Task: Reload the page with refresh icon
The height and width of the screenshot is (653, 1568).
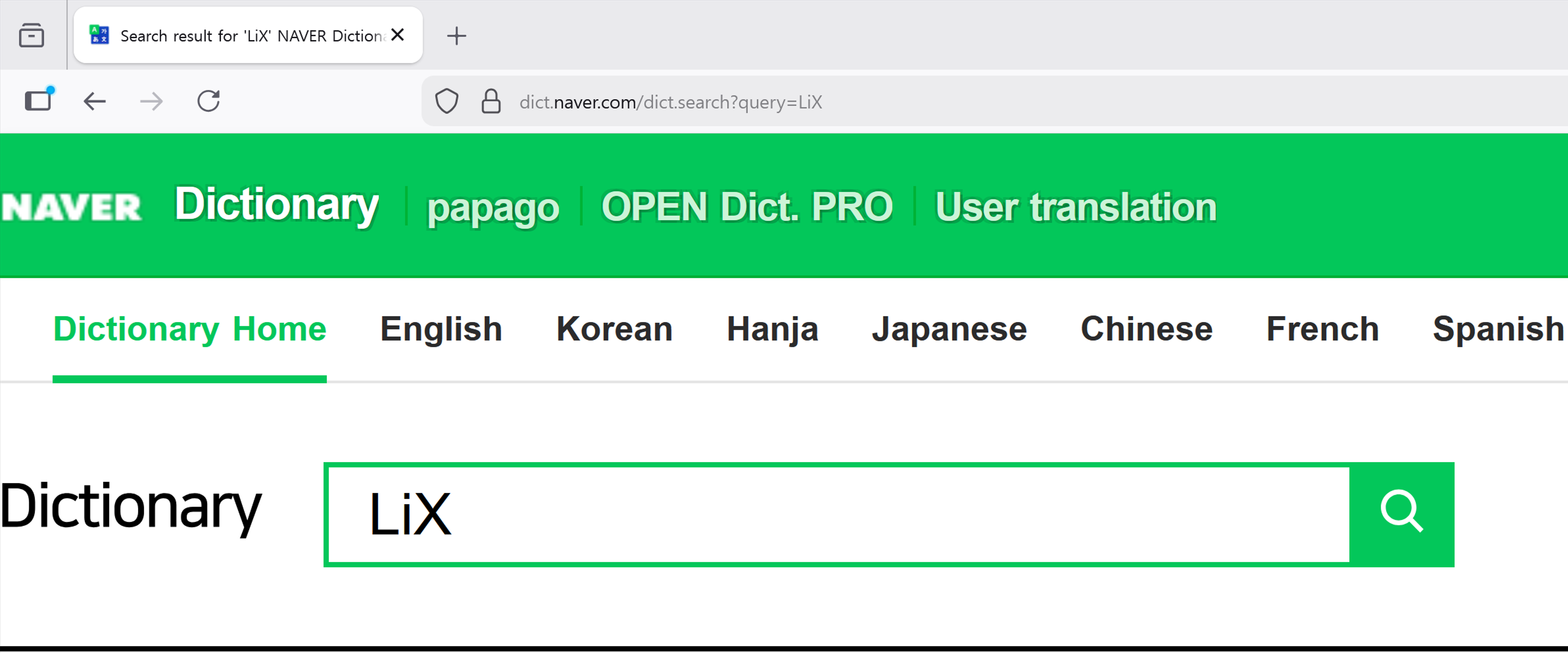Action: pos(208,101)
